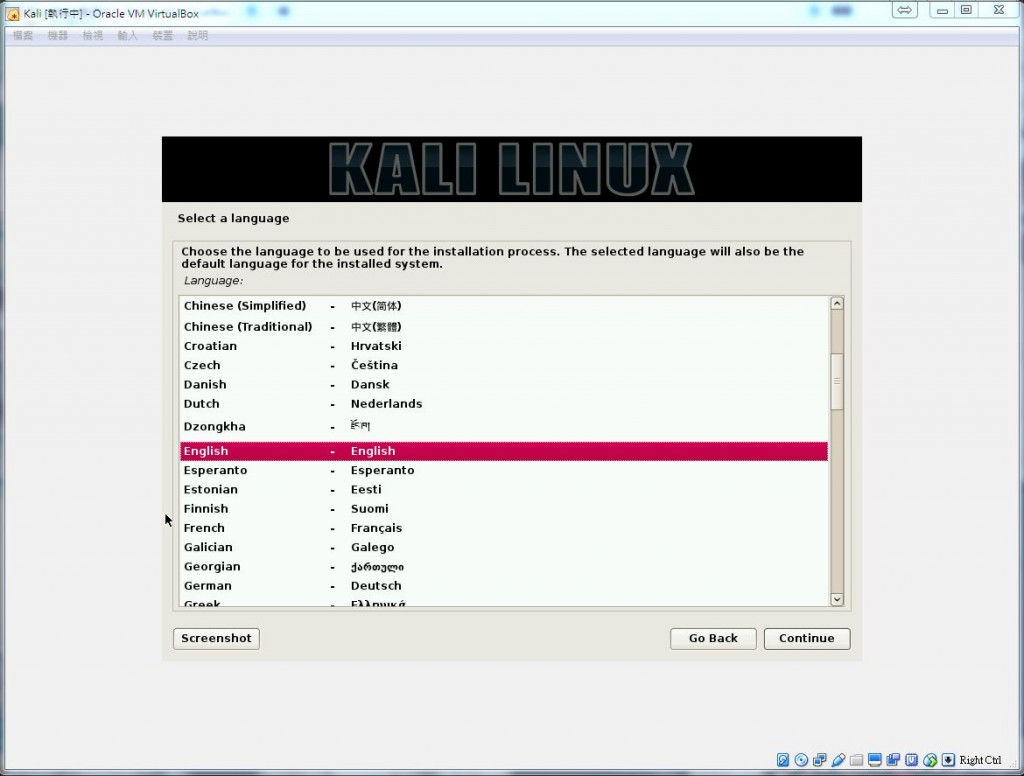Screen dimensions: 1024x776
Task: Select the highlighted English language row
Action: click(x=504, y=451)
